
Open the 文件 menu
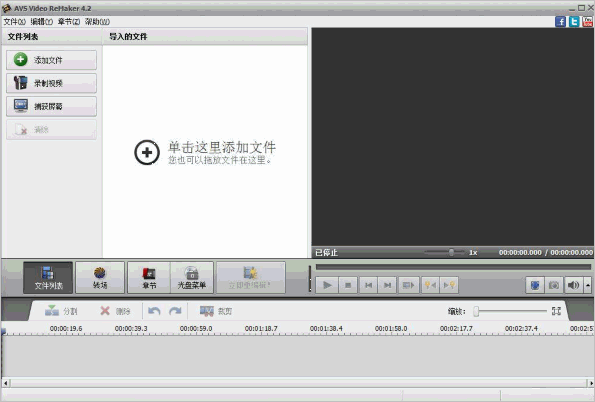coord(14,22)
